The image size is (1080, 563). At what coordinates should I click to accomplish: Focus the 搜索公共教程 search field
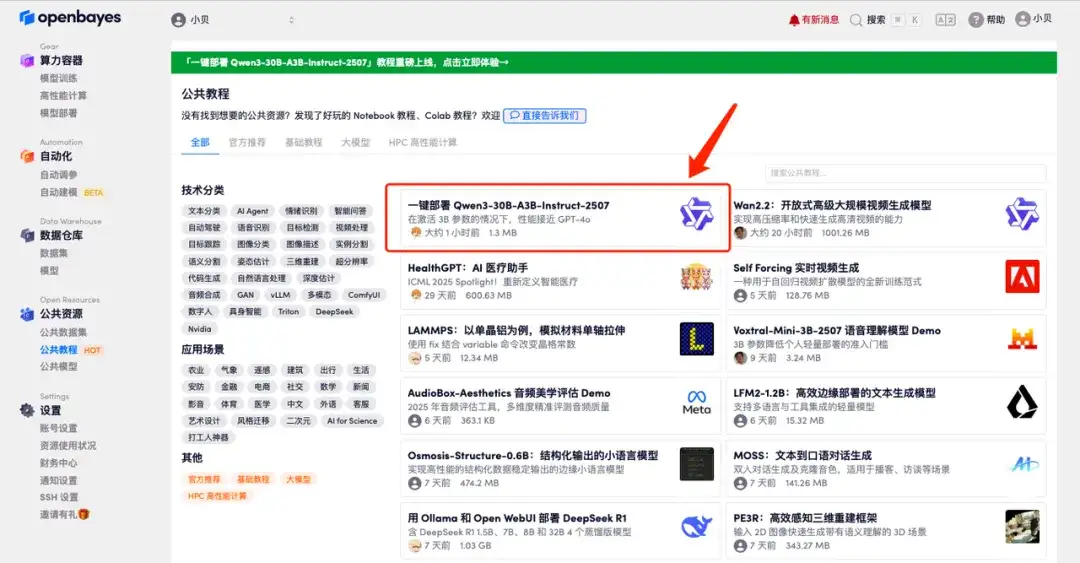(905, 173)
